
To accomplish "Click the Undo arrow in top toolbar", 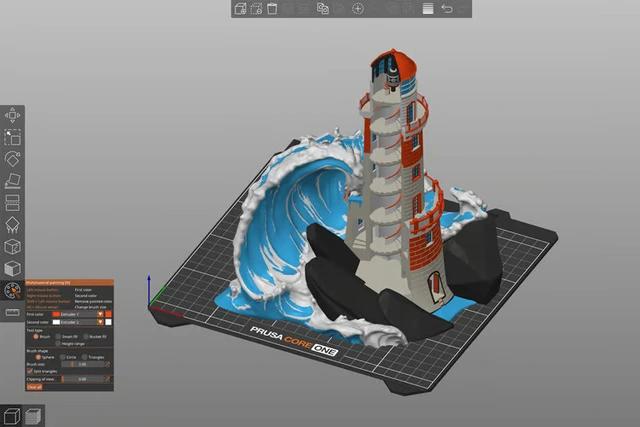I will (x=446, y=9).
